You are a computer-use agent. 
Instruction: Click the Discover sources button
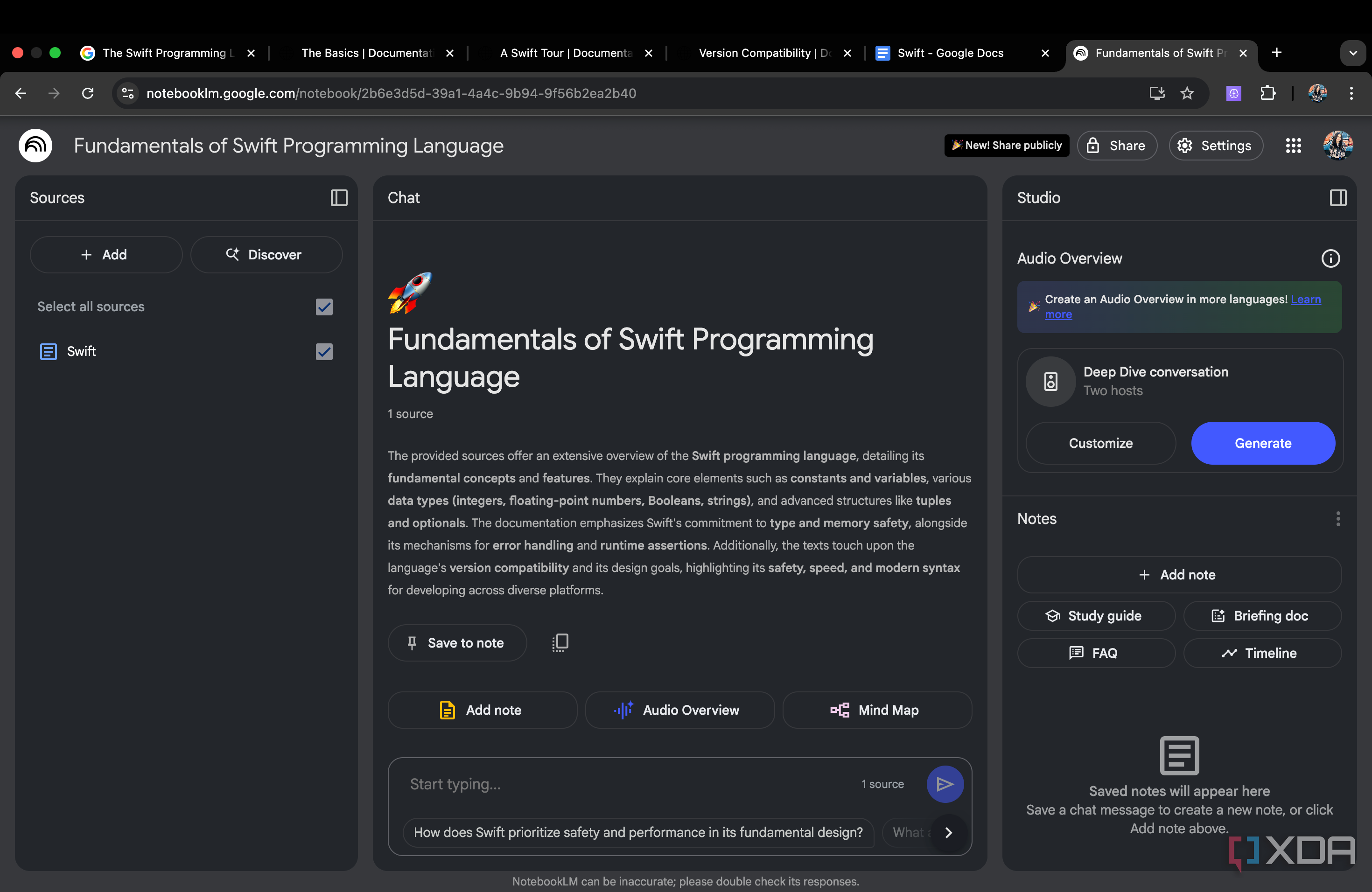tap(266, 255)
